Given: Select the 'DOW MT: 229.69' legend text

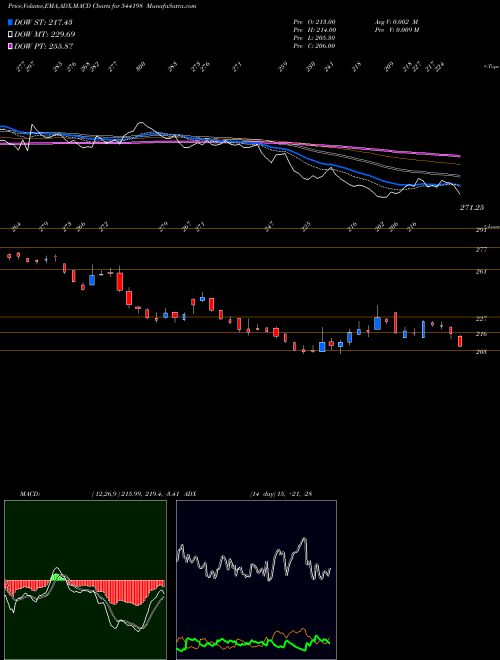Looking at the screenshot, I should tap(45, 34).
